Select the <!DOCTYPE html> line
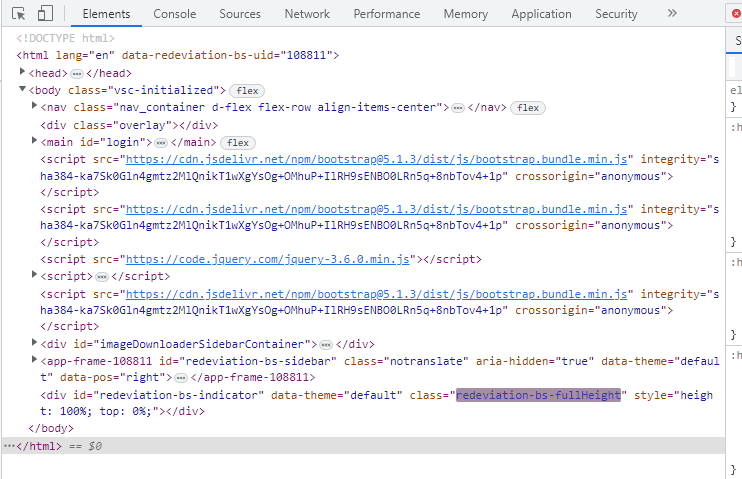This screenshot has width=742, height=479. pos(65,38)
